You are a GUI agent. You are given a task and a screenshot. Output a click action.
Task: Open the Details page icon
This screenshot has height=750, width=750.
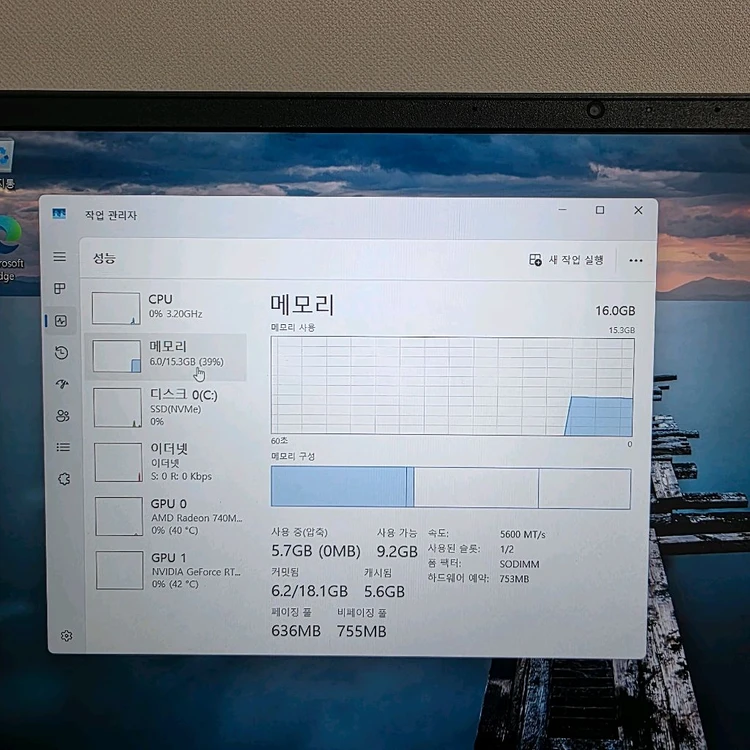tap(63, 447)
